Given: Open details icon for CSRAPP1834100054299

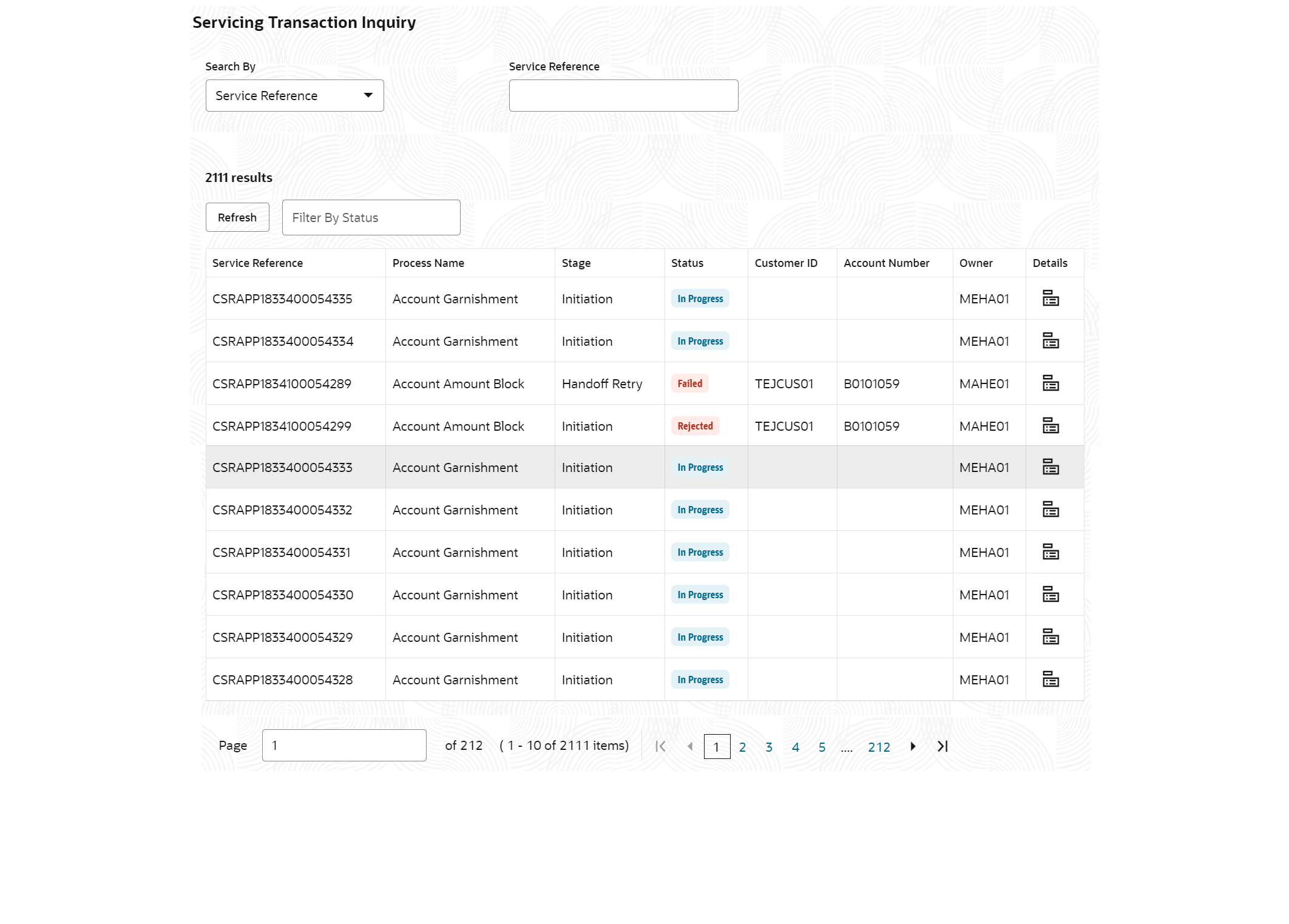Looking at the screenshot, I should 1050,426.
